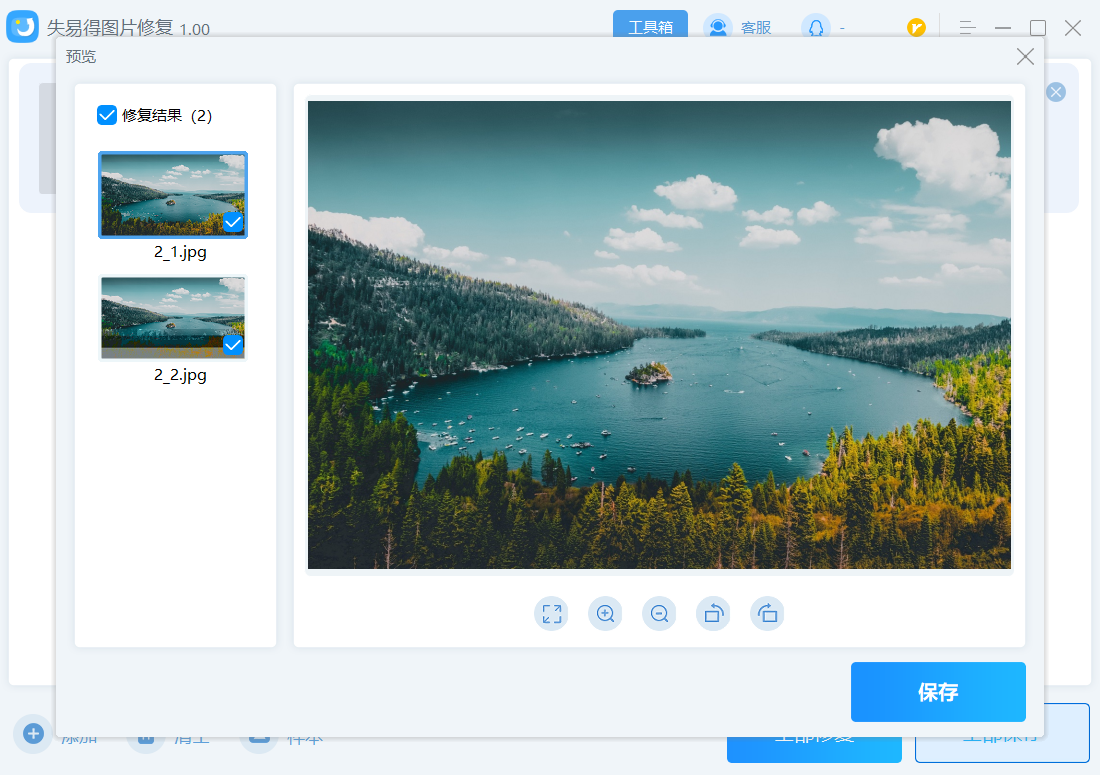
Task: Click the add plus icon in the main window
Action: coord(33,734)
